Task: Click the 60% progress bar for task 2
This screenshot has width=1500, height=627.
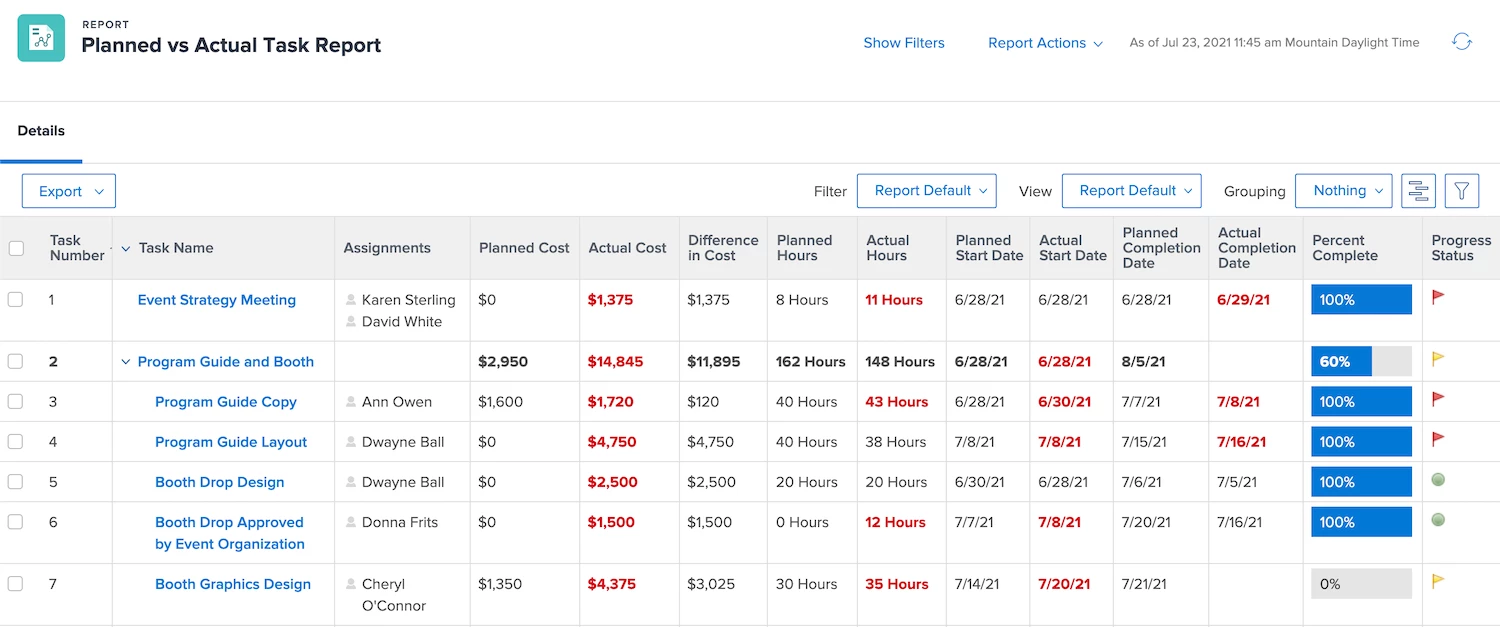Action: click(x=1361, y=362)
